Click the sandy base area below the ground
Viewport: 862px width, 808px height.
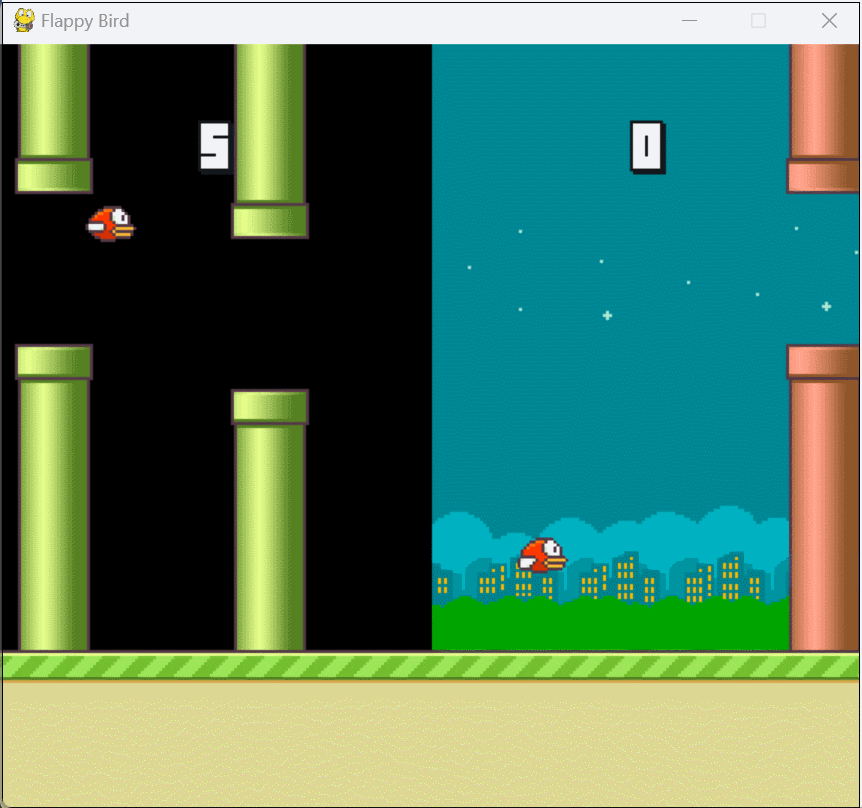[x=430, y=742]
